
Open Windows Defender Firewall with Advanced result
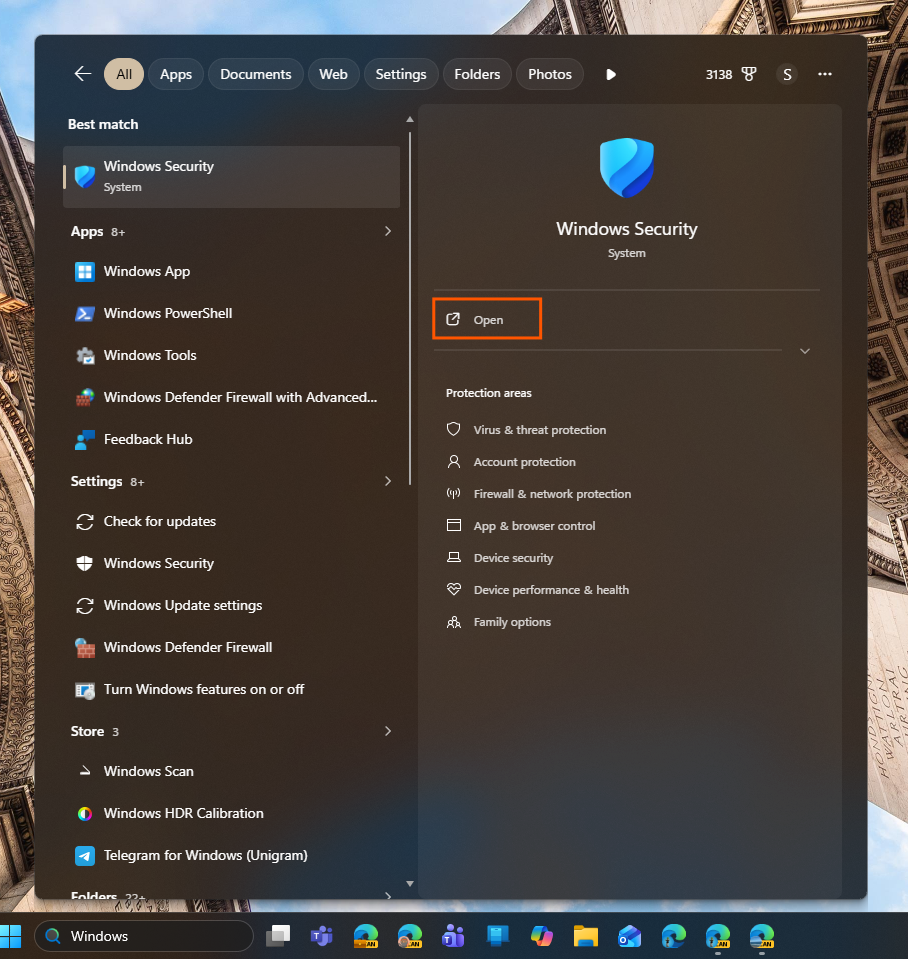coord(232,398)
